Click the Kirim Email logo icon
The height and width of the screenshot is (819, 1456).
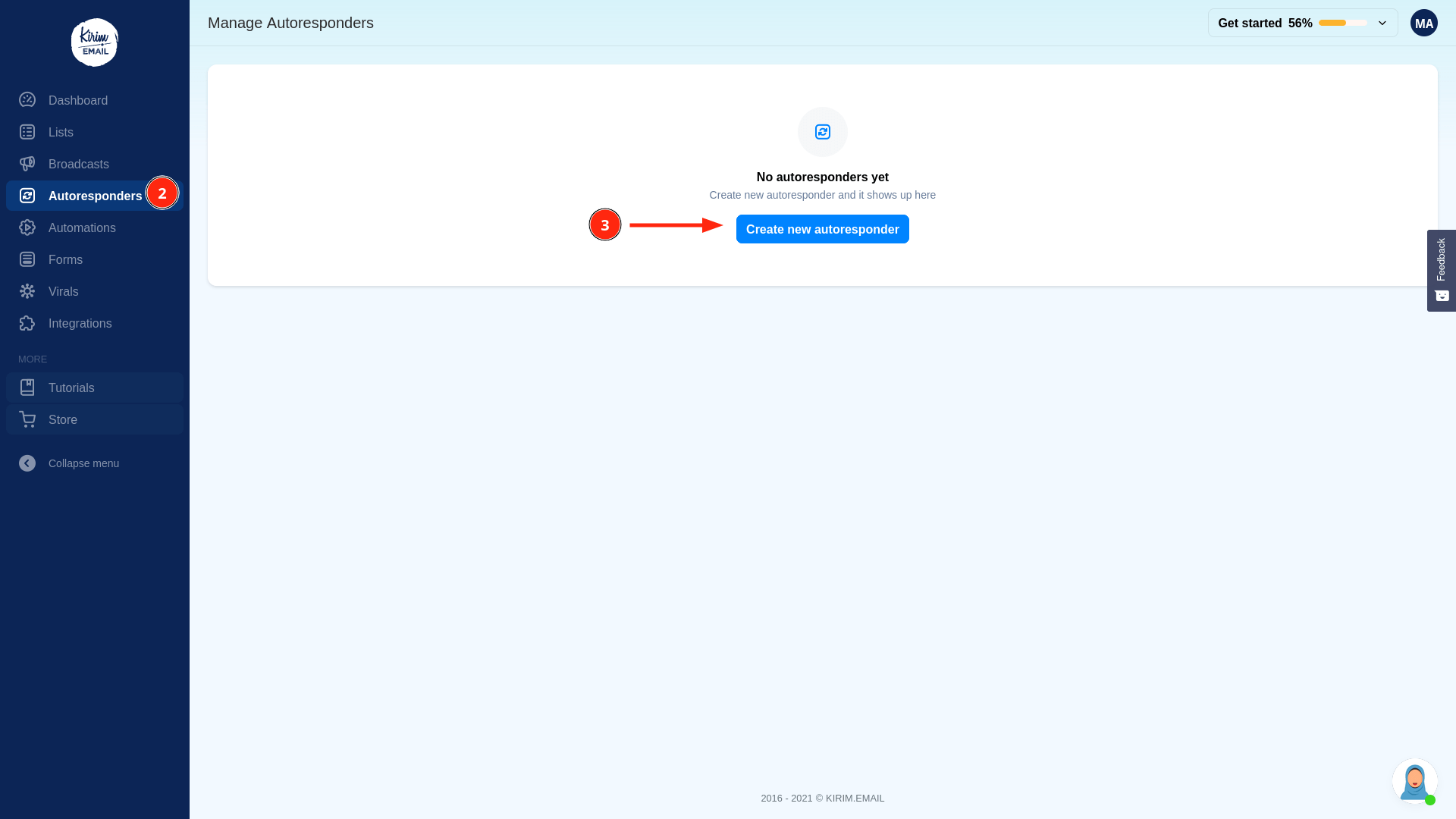coord(95,42)
